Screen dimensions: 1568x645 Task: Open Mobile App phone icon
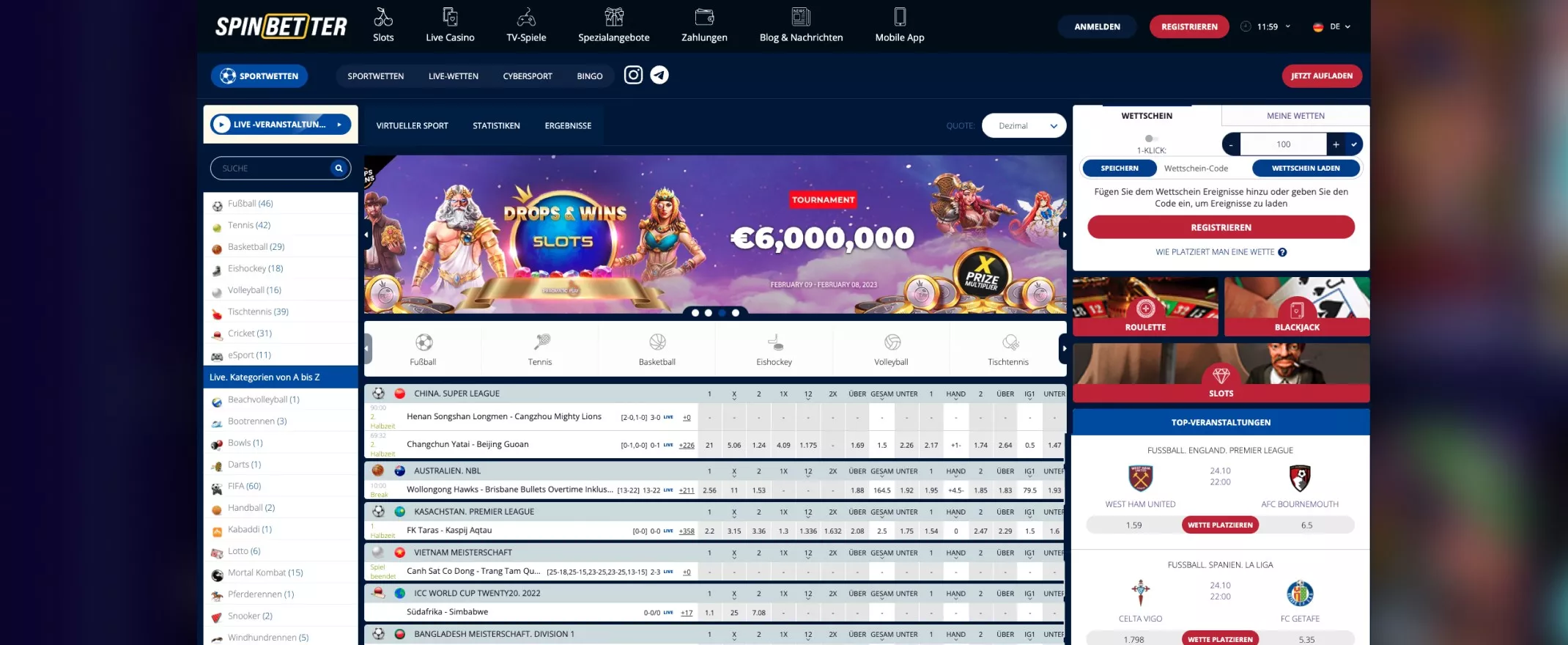pos(900,16)
